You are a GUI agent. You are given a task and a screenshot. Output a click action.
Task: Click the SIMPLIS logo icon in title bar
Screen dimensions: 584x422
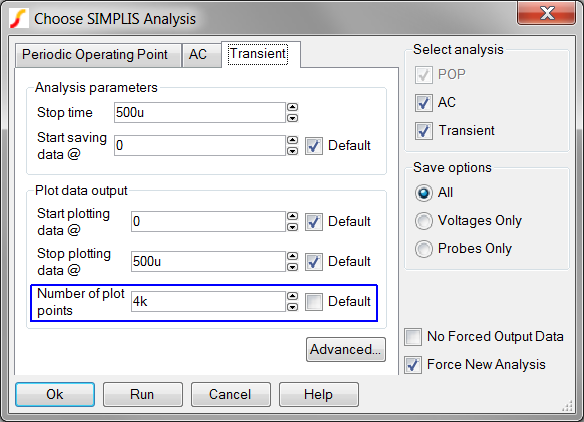point(19,18)
